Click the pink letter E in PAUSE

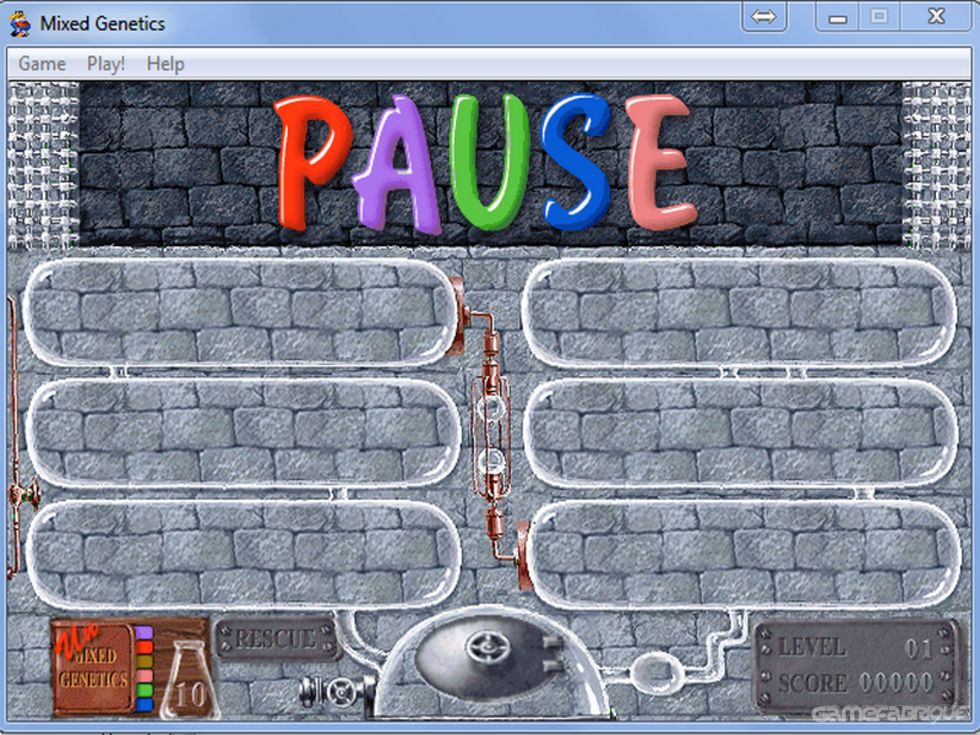[661, 161]
